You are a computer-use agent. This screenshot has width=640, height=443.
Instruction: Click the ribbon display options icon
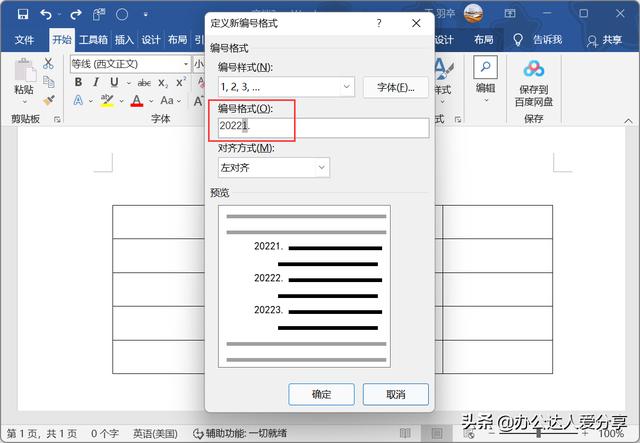click(510, 14)
